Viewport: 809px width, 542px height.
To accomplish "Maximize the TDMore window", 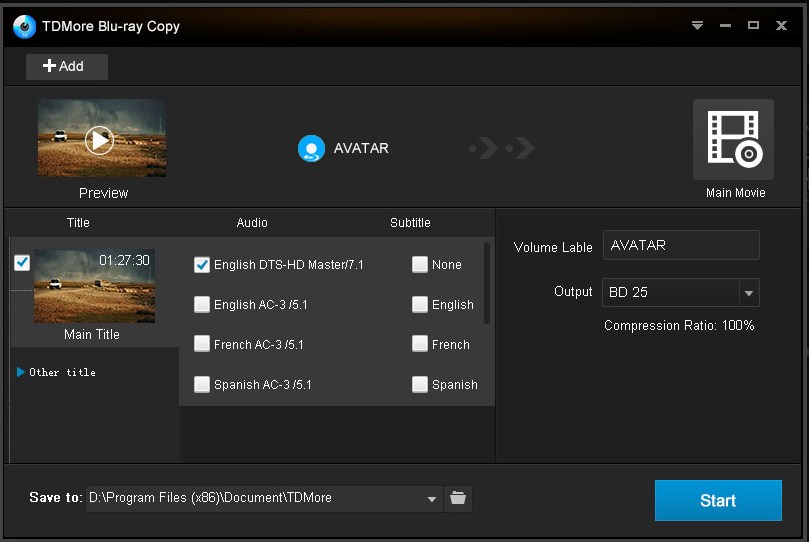I will point(753,26).
